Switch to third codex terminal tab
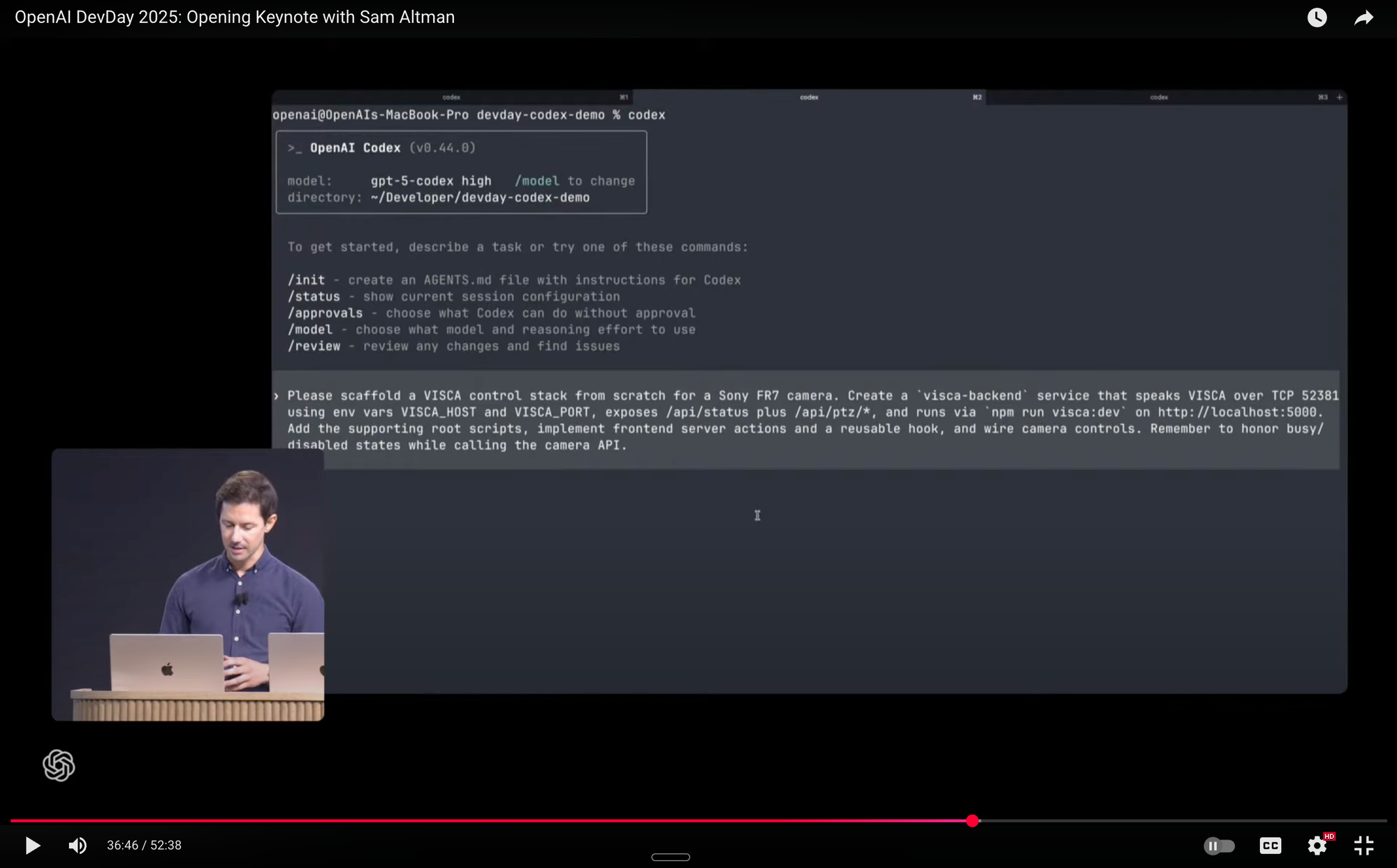 click(x=1159, y=97)
